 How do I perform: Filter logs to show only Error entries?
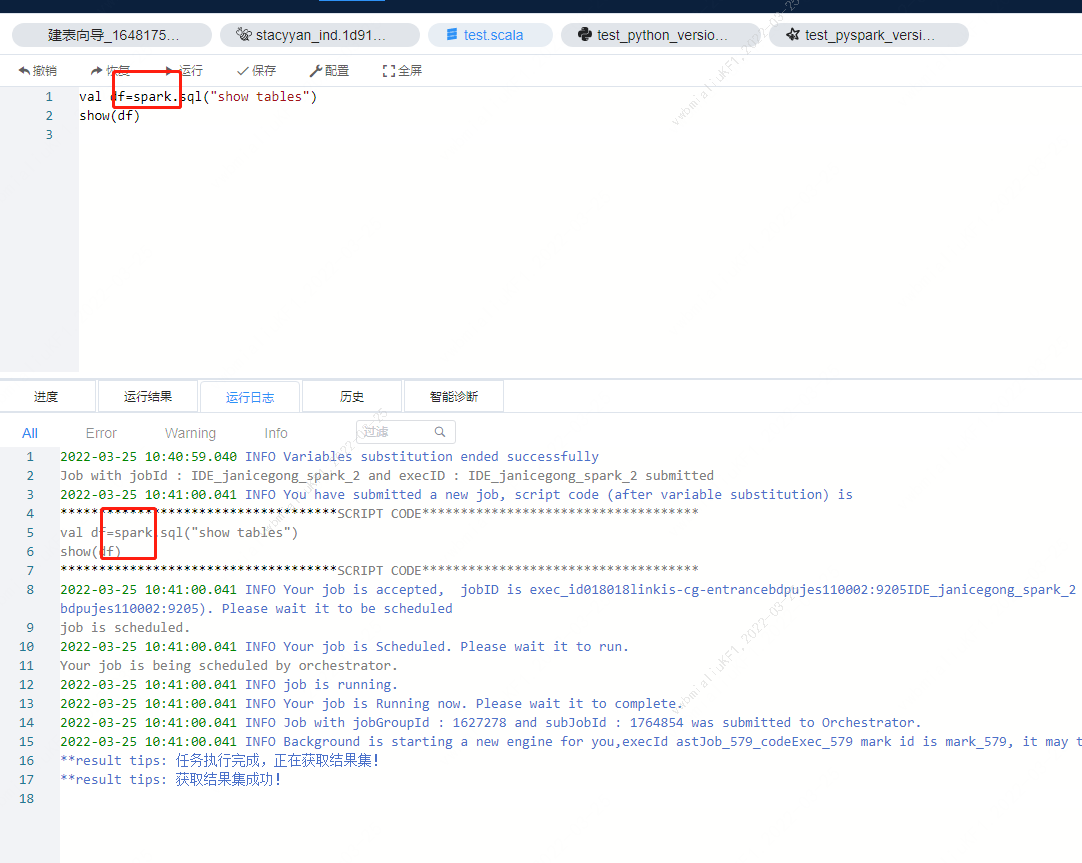[x=101, y=432]
